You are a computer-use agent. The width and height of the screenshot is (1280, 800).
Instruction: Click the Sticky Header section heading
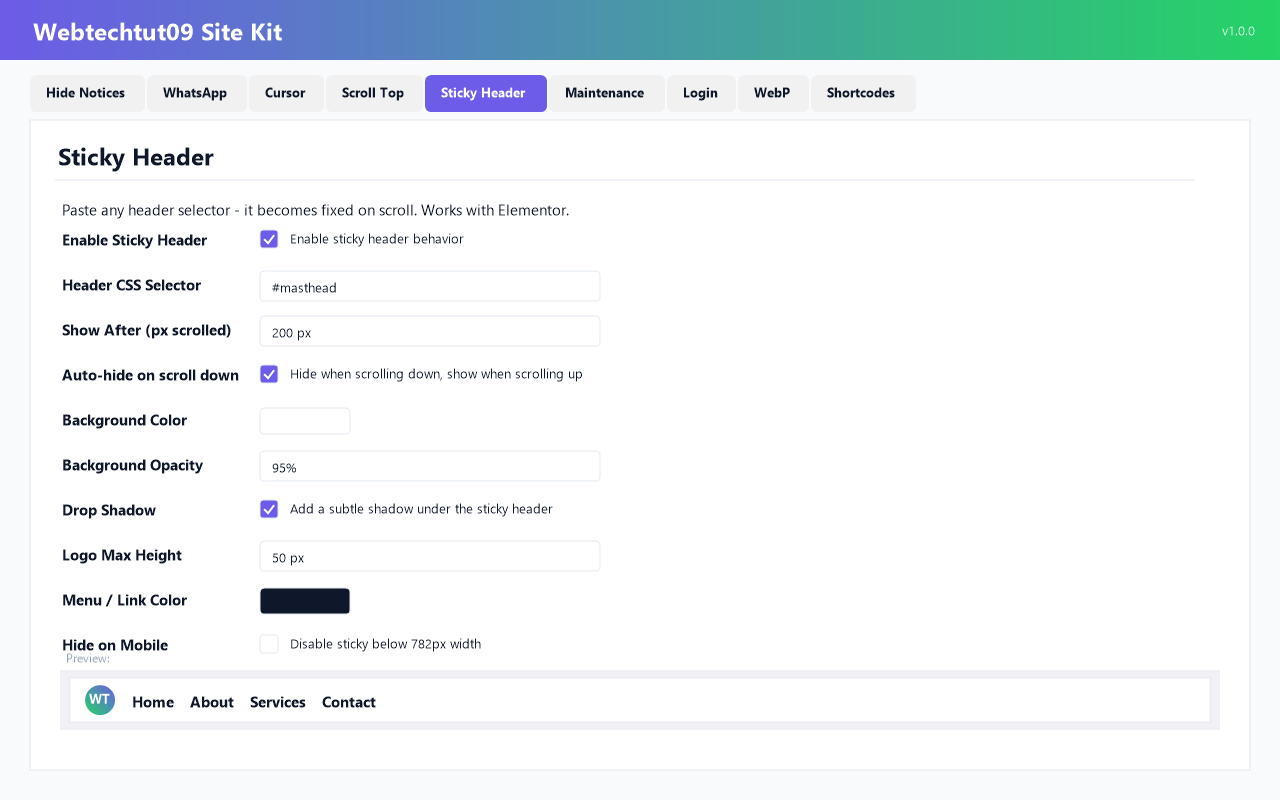coord(136,157)
